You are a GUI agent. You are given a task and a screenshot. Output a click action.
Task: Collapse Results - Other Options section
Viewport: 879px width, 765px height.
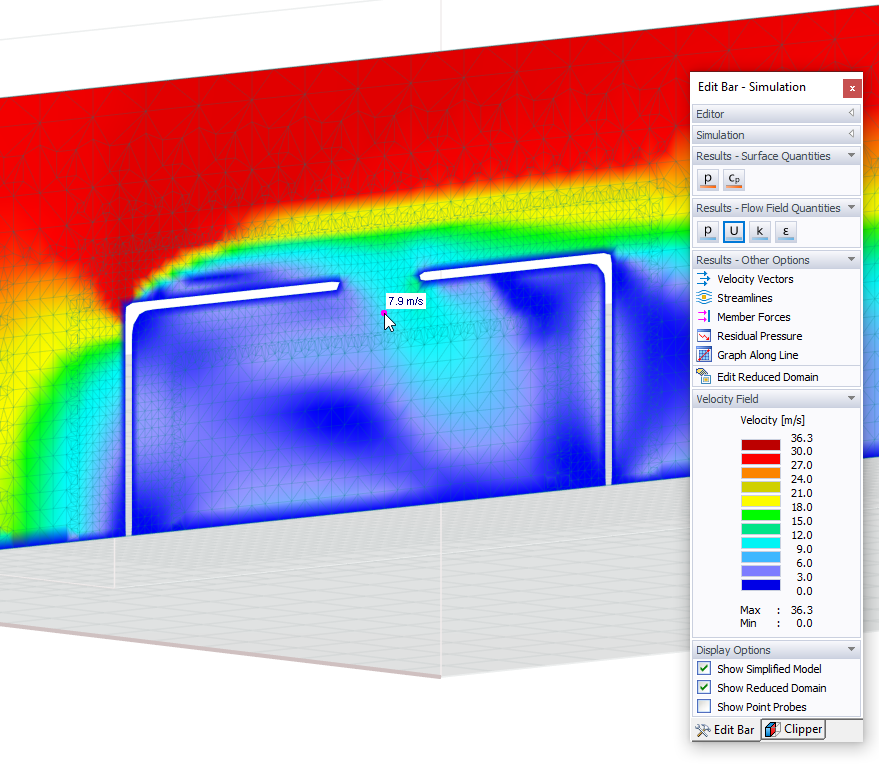click(851, 259)
